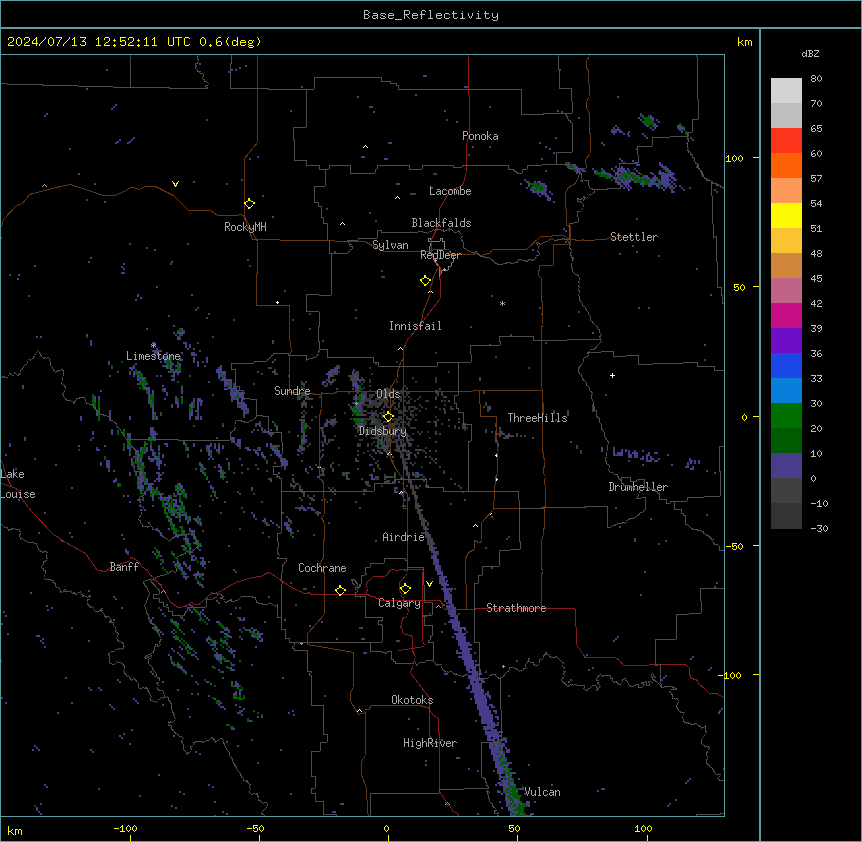This screenshot has height=842, width=862.
Task: Click the RockyMH label
Action: click(x=245, y=227)
